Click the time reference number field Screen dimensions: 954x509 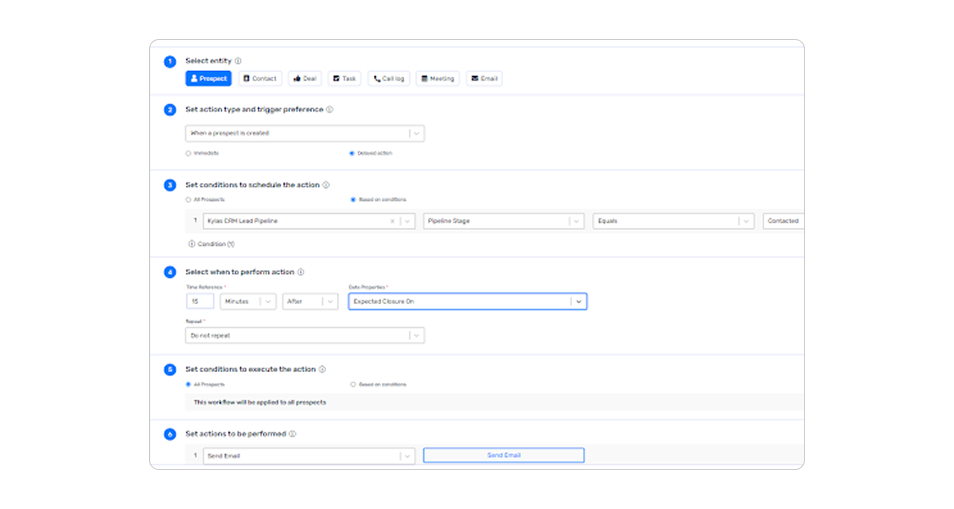click(x=200, y=301)
